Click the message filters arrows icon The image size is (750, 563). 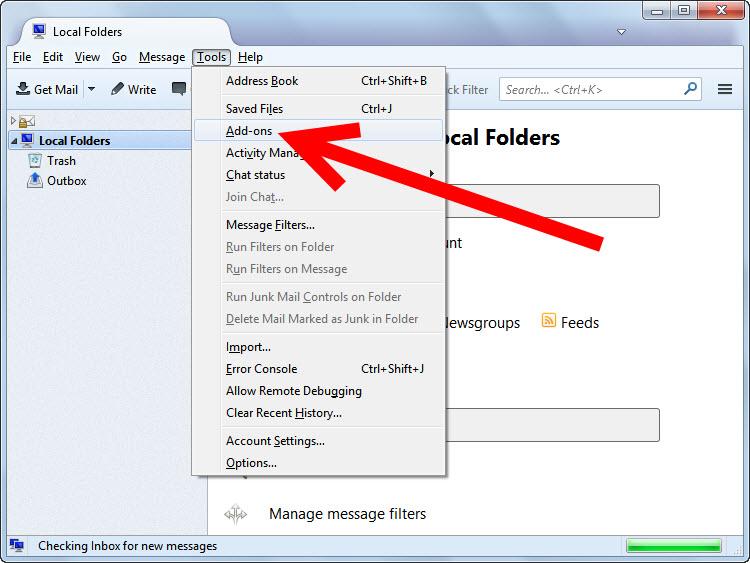235,514
